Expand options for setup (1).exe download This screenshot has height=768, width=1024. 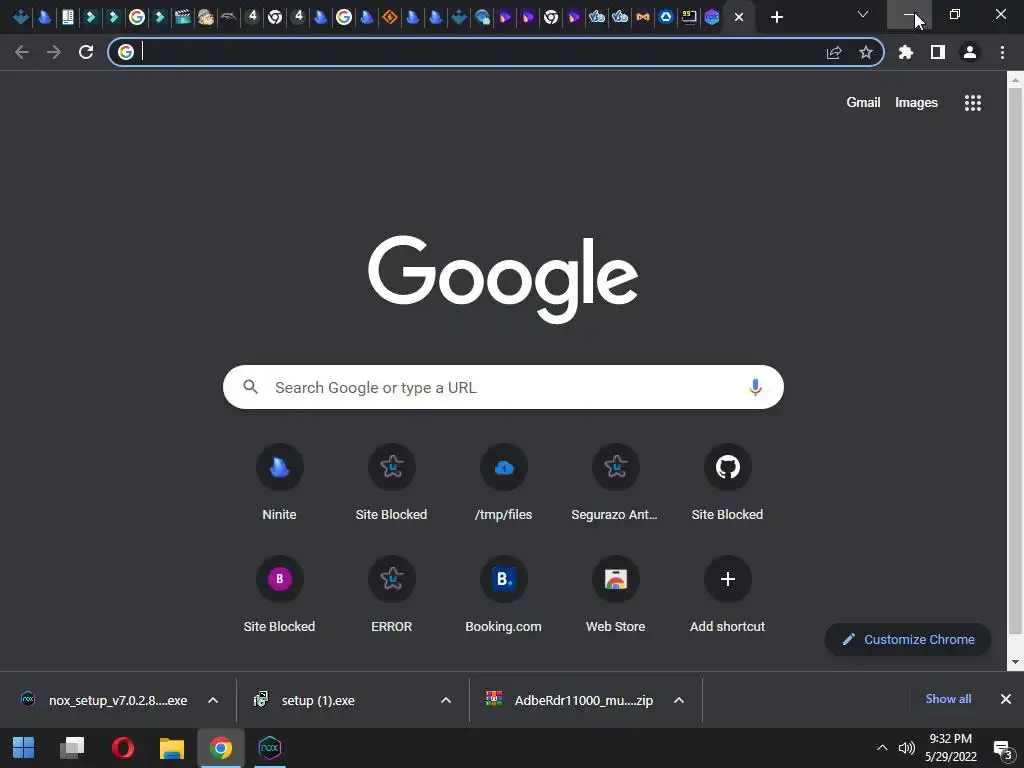(446, 700)
